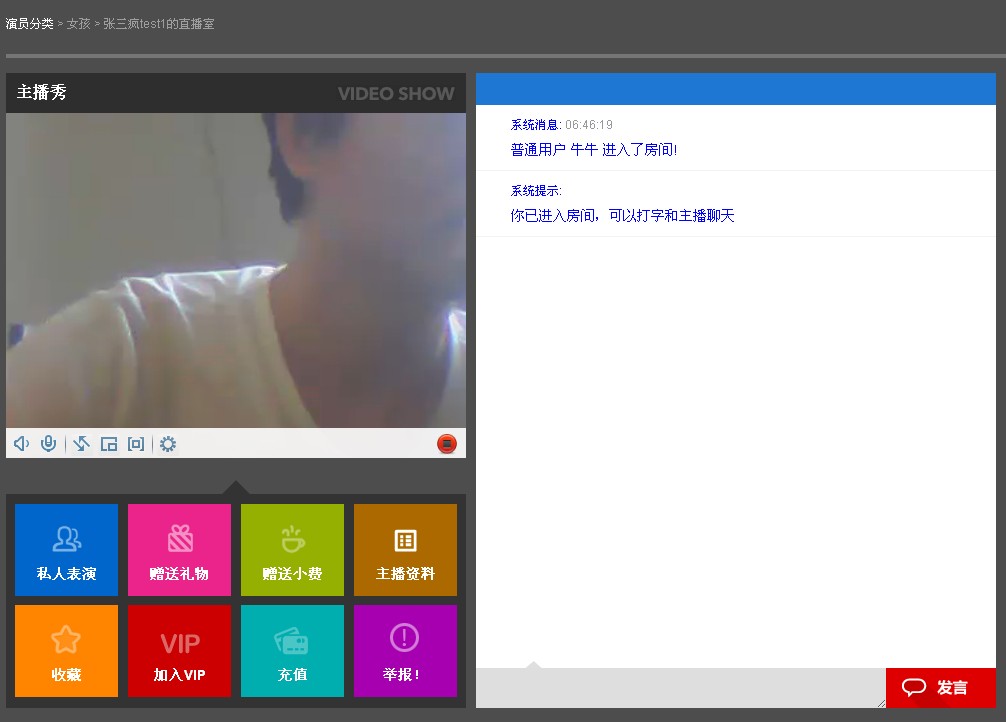Open the 充值 recharge tile
Viewport: 1006px width, 722px height.
pyautogui.click(x=292, y=651)
